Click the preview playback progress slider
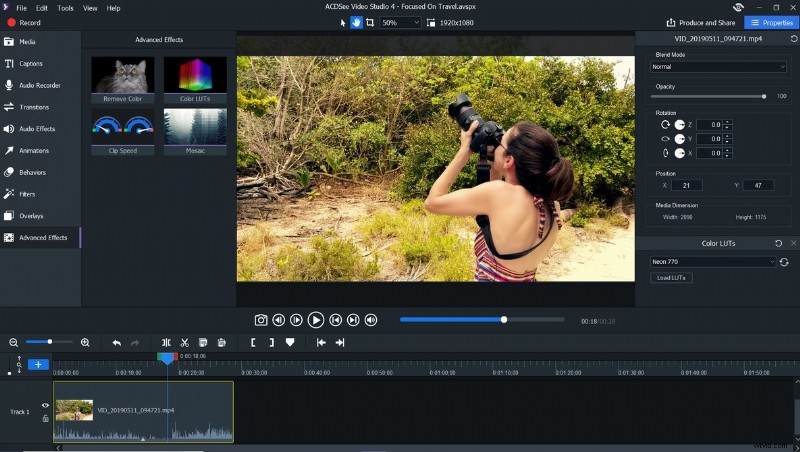This screenshot has width=800, height=452. (482, 319)
